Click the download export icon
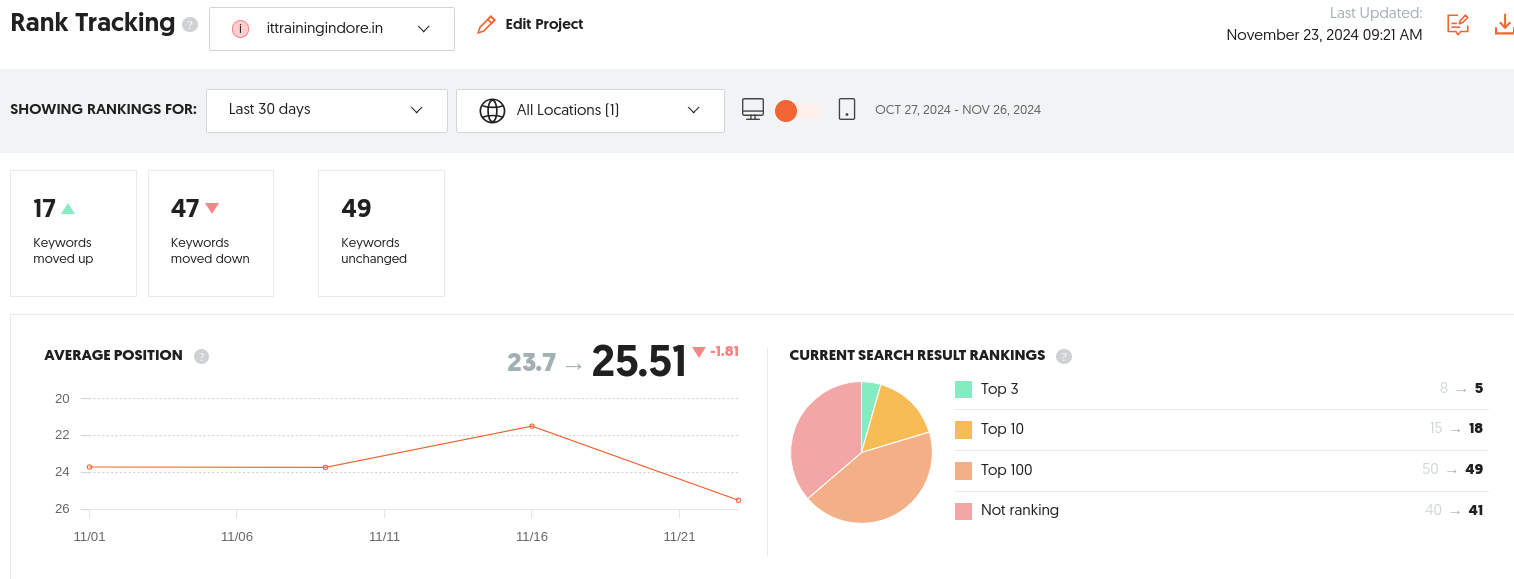The height and width of the screenshot is (579, 1514). click(1504, 25)
